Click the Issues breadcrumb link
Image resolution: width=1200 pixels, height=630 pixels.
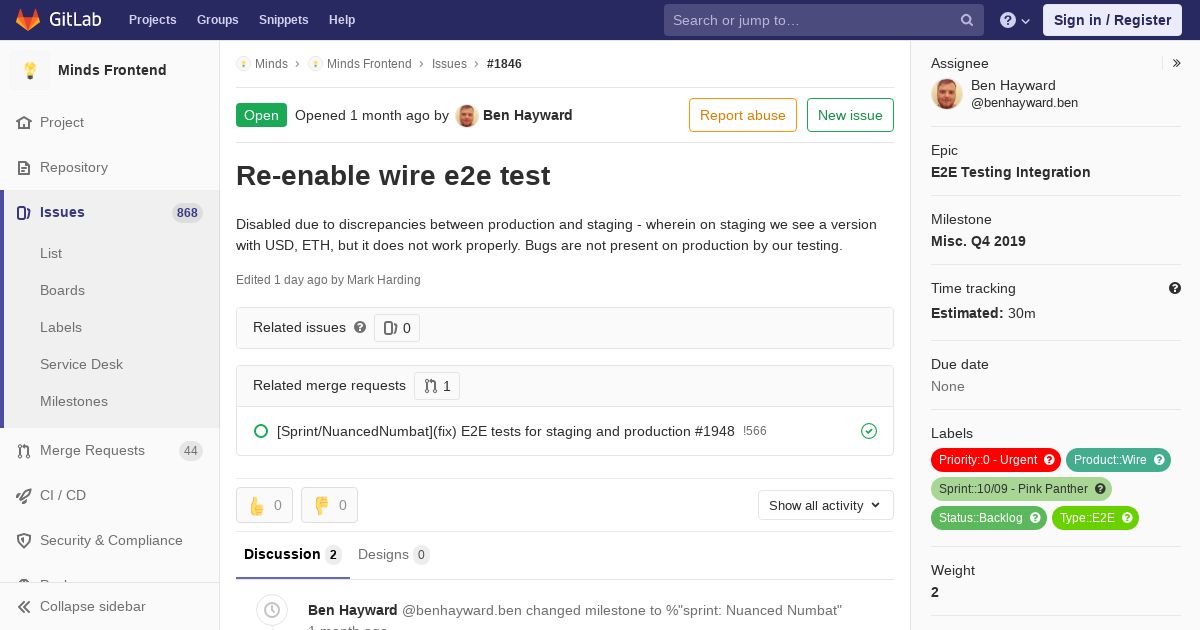click(449, 64)
